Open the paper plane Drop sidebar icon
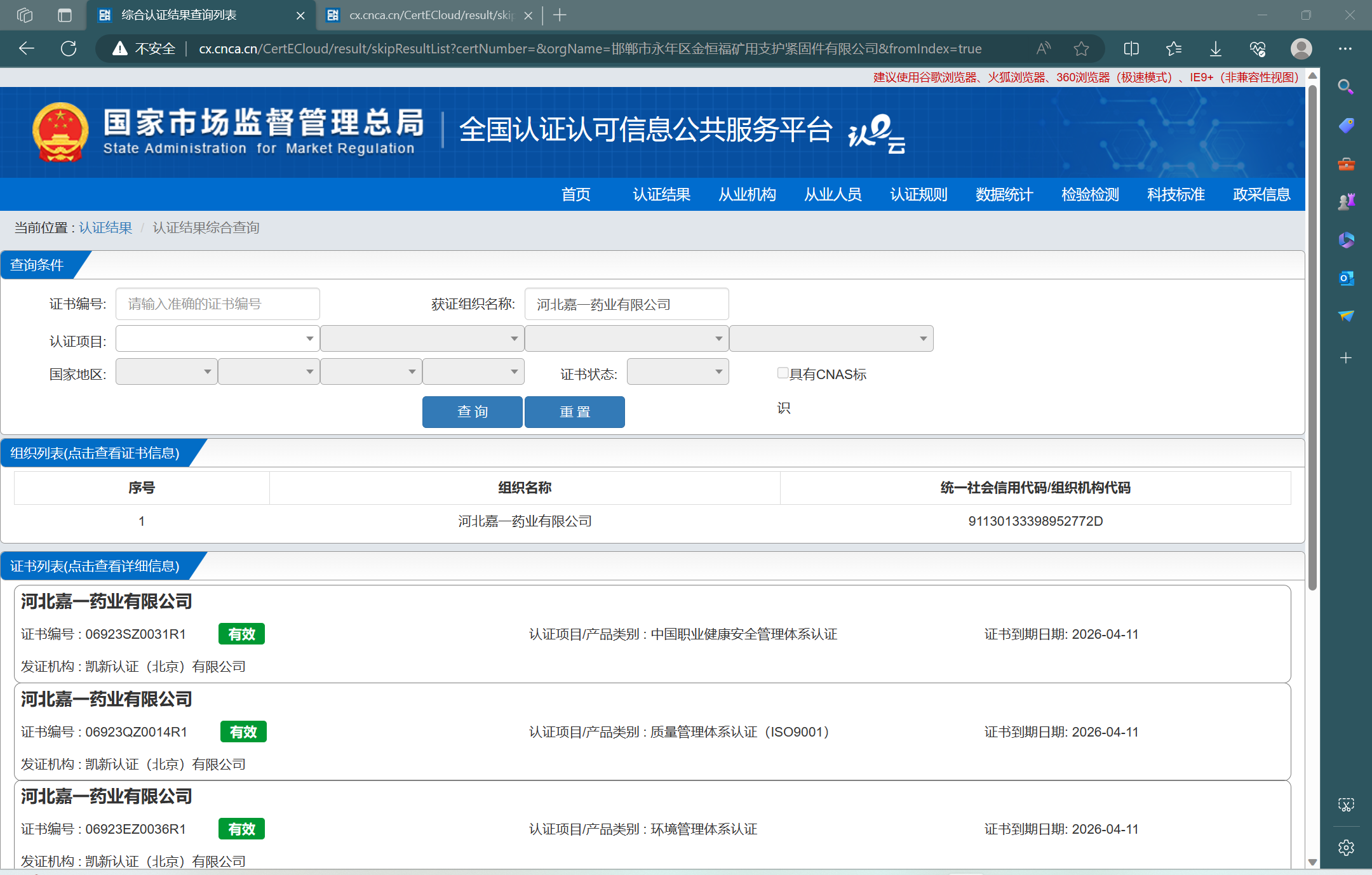The width and height of the screenshot is (1372, 875). [1346, 316]
